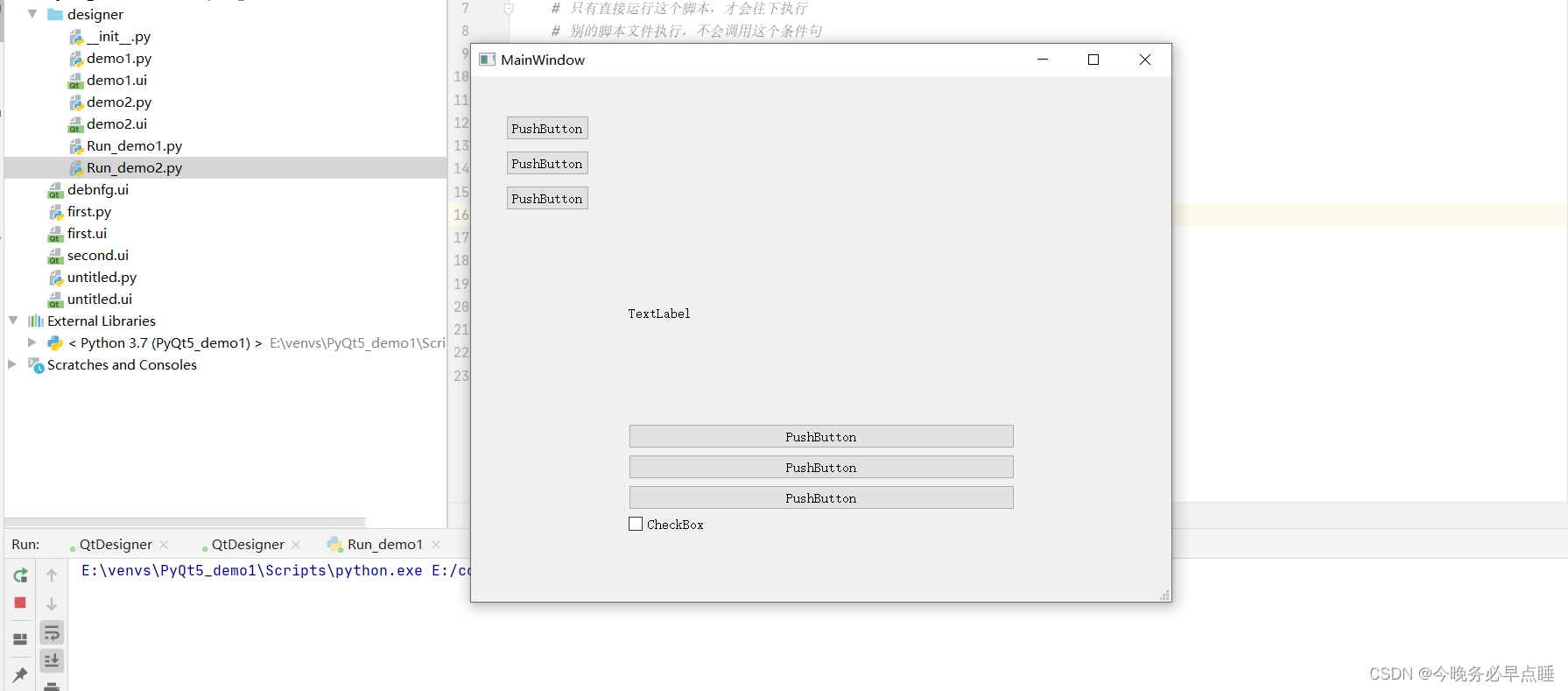Switch to Run_demo1 run tab
Image resolution: width=1568 pixels, height=691 pixels.
coord(384,545)
